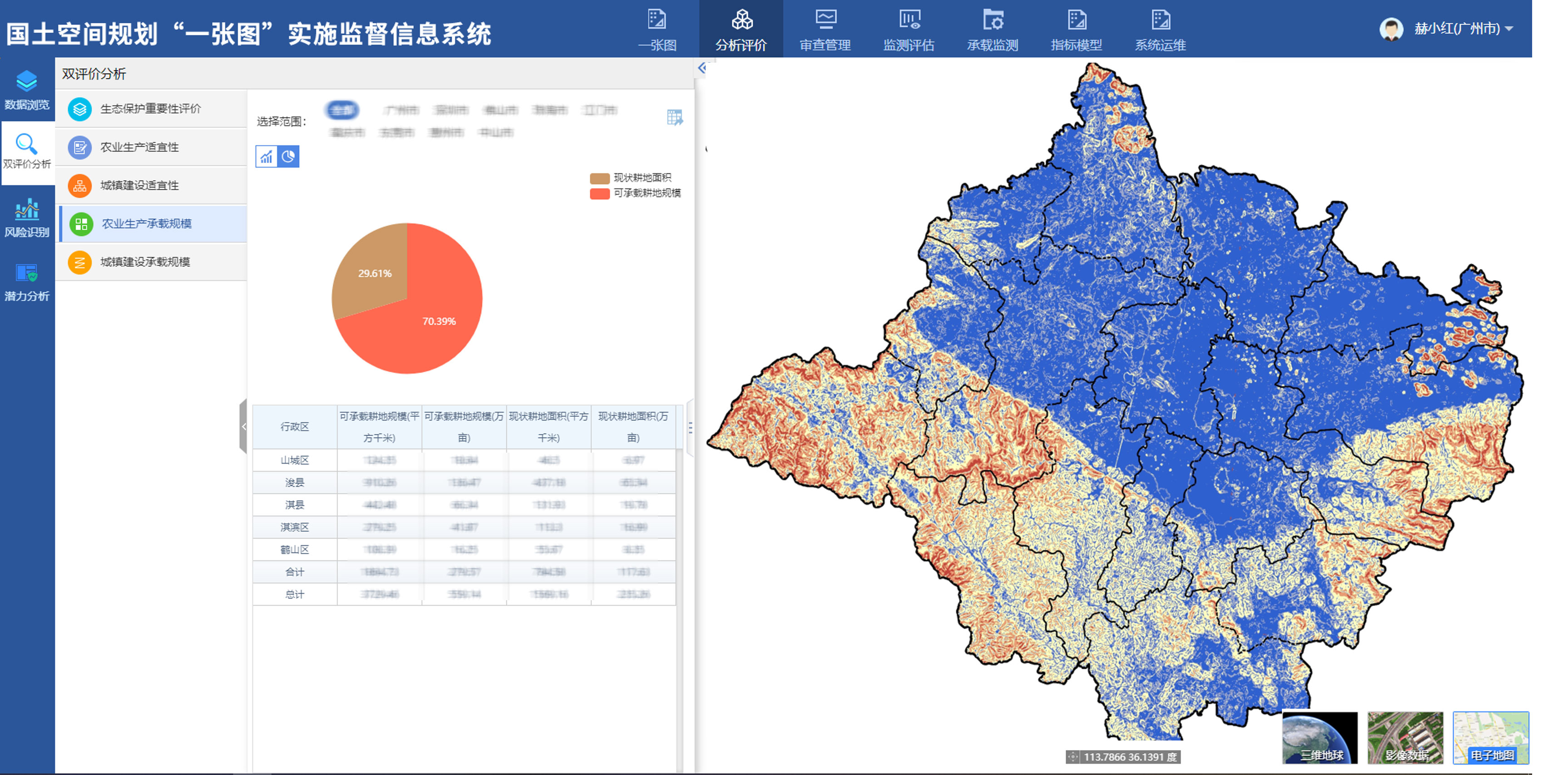Select the 城镇建设适宜性 menu entry
This screenshot has height=775, width=1568.
pyautogui.click(x=151, y=186)
